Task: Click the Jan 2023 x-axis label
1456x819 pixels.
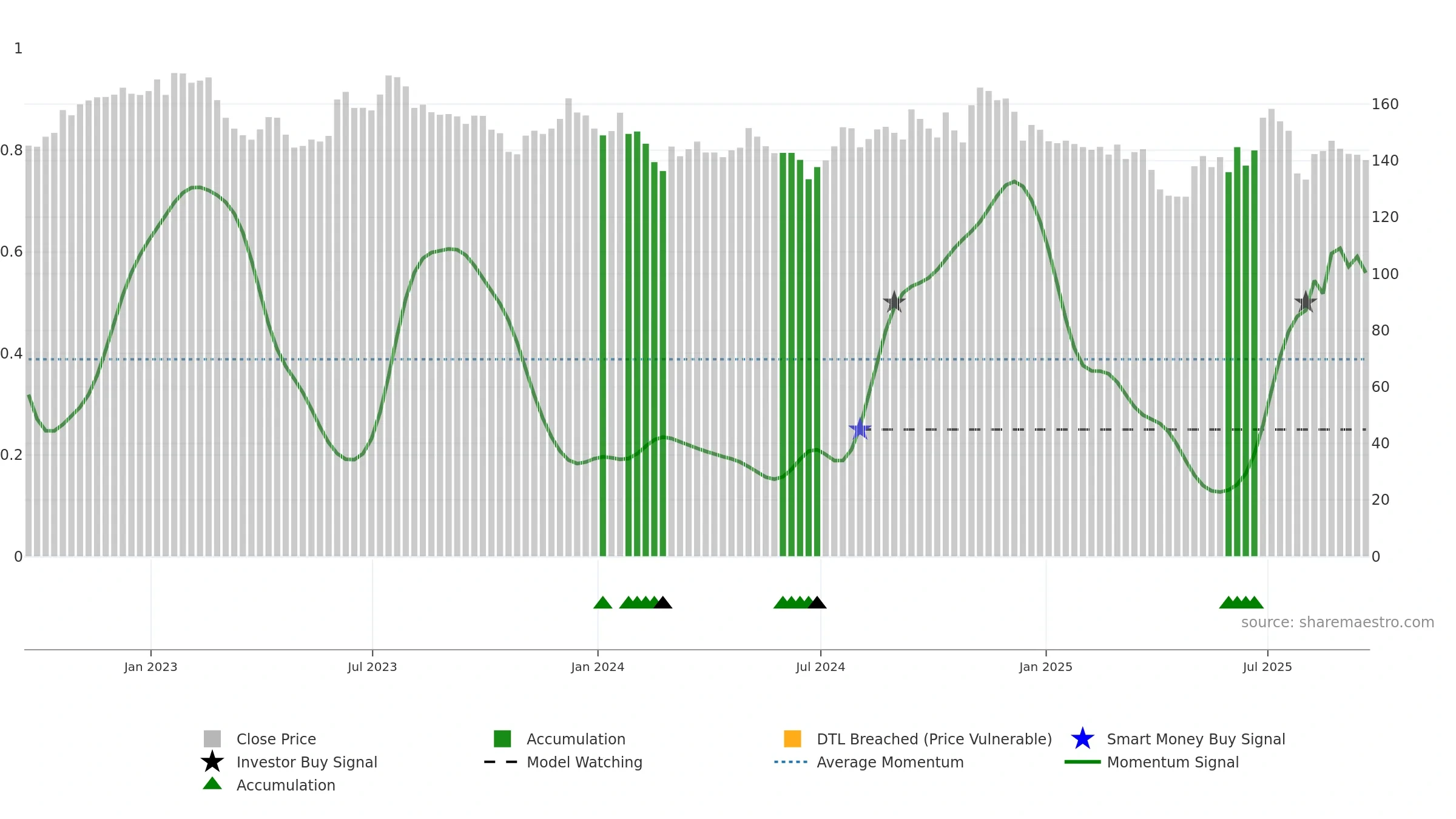Action: (x=150, y=667)
